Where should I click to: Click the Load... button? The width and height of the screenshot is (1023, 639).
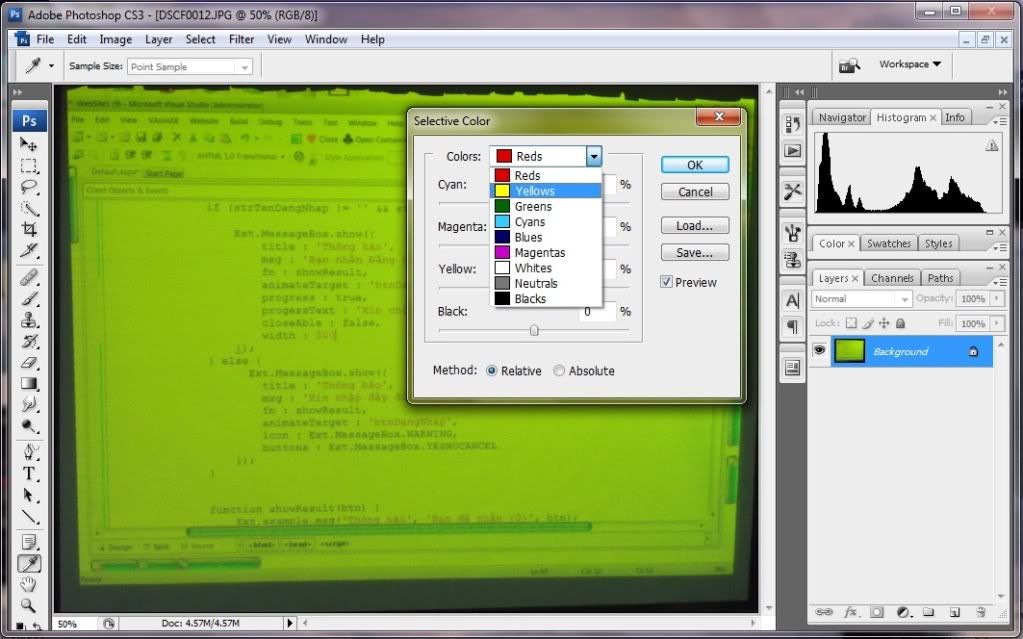[694, 226]
